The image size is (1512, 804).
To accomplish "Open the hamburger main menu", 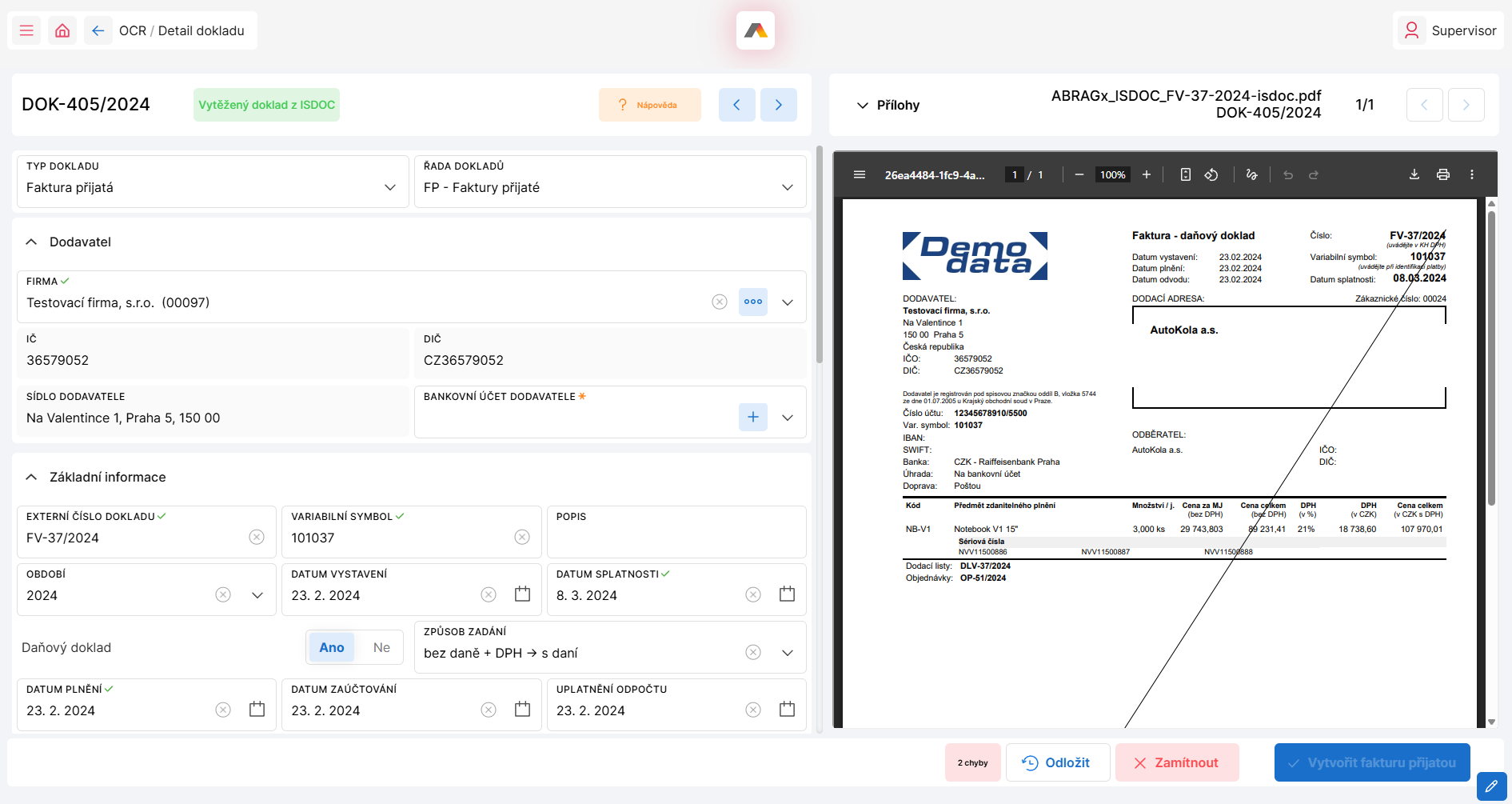I will coord(26,30).
